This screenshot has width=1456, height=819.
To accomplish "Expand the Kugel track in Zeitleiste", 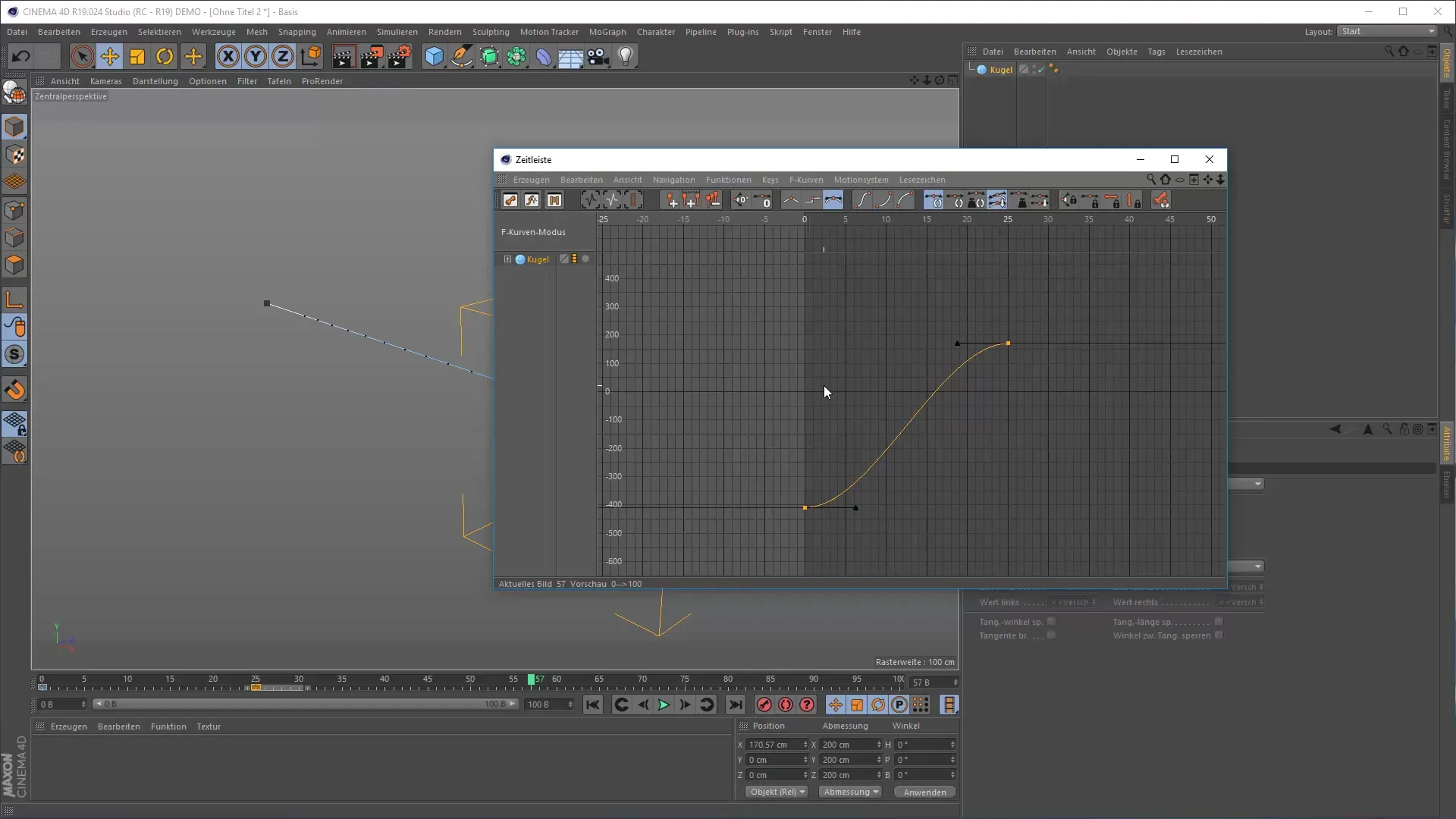I will (x=507, y=259).
